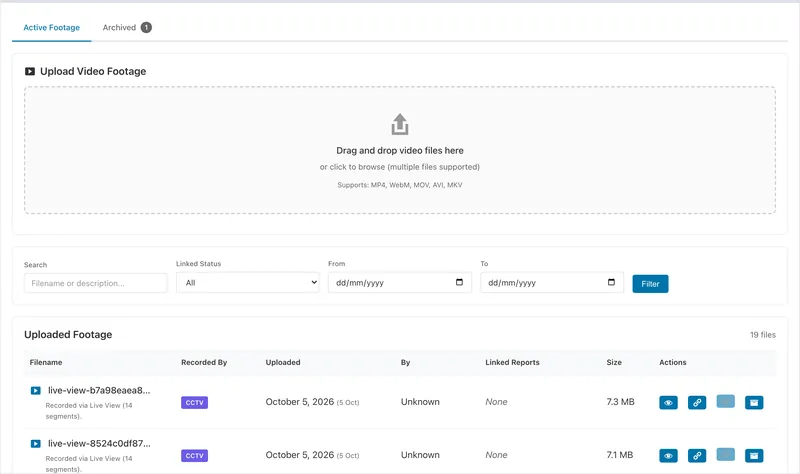Archive the live-view-8524c0df87 footage
This screenshot has width=800, height=474.
(754, 456)
